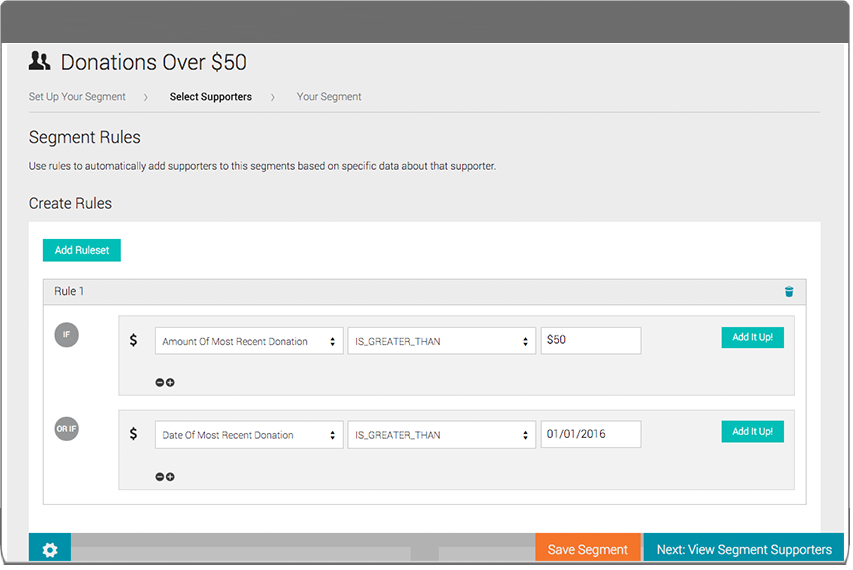Go to the Your Segment step

329,97
